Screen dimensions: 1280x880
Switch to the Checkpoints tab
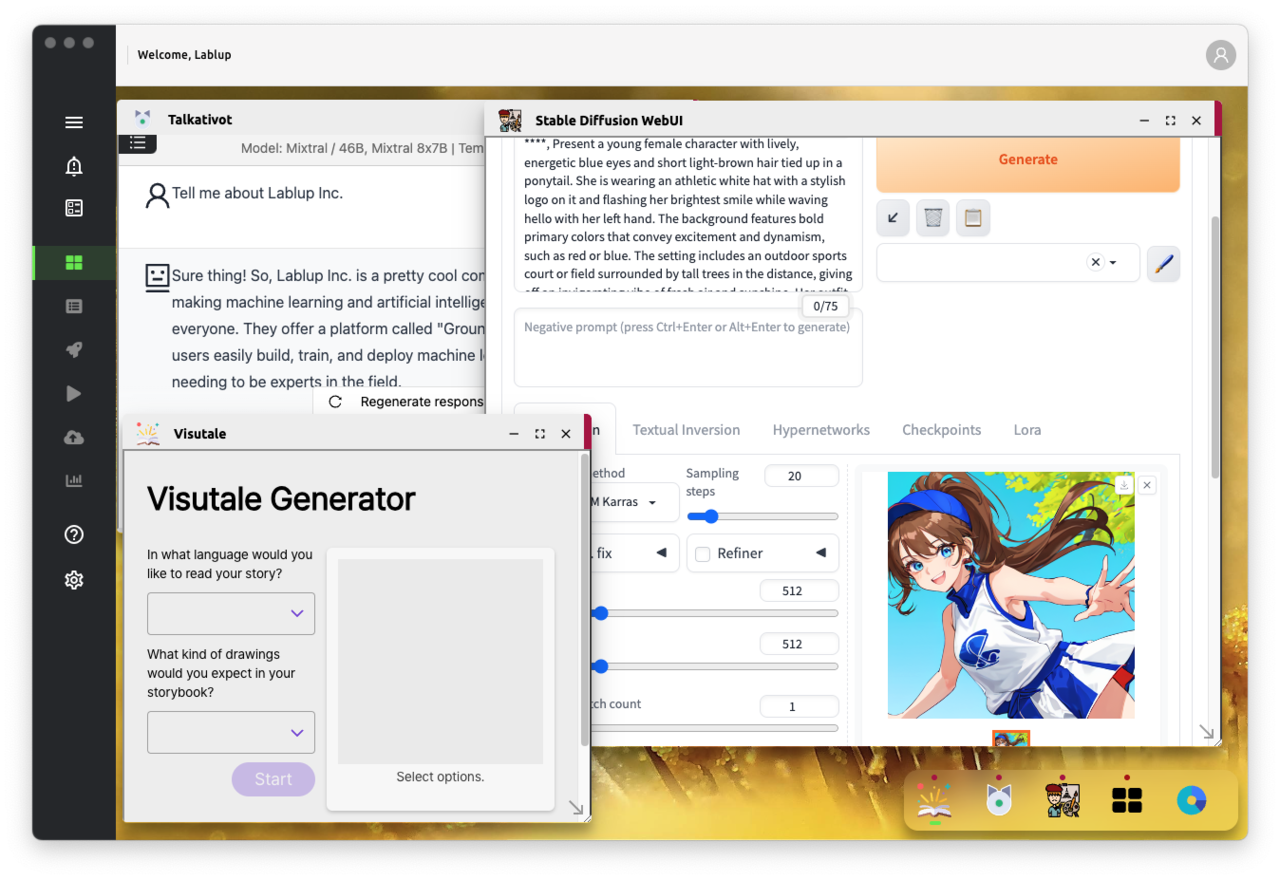941,430
